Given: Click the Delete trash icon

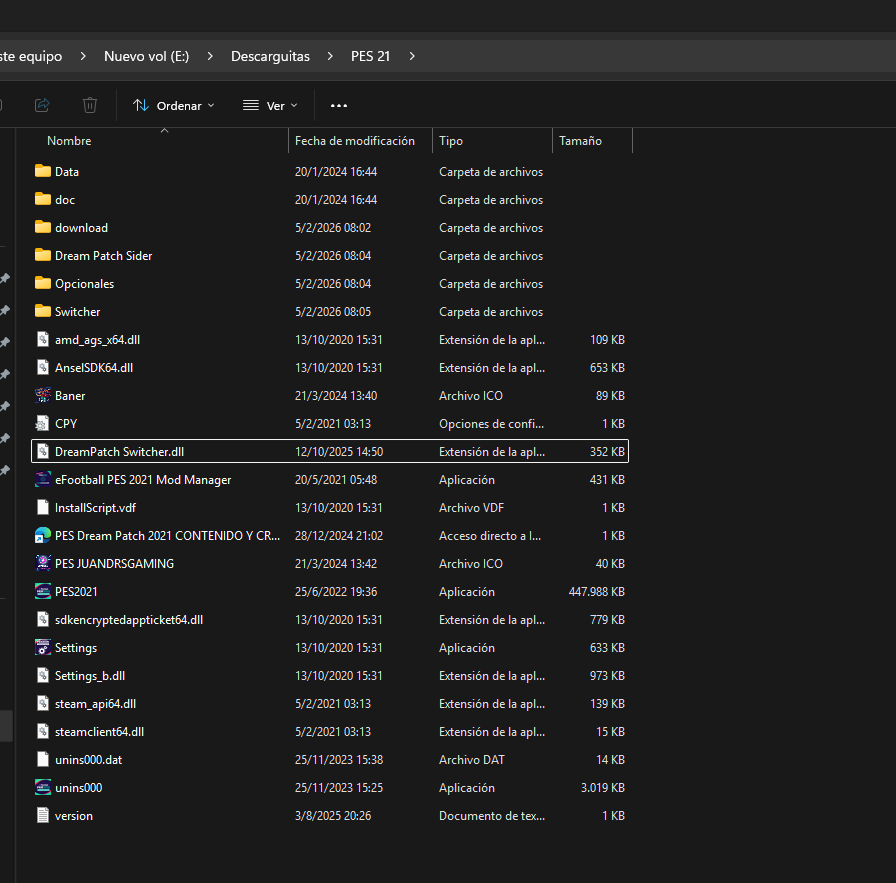Looking at the screenshot, I should [x=90, y=105].
